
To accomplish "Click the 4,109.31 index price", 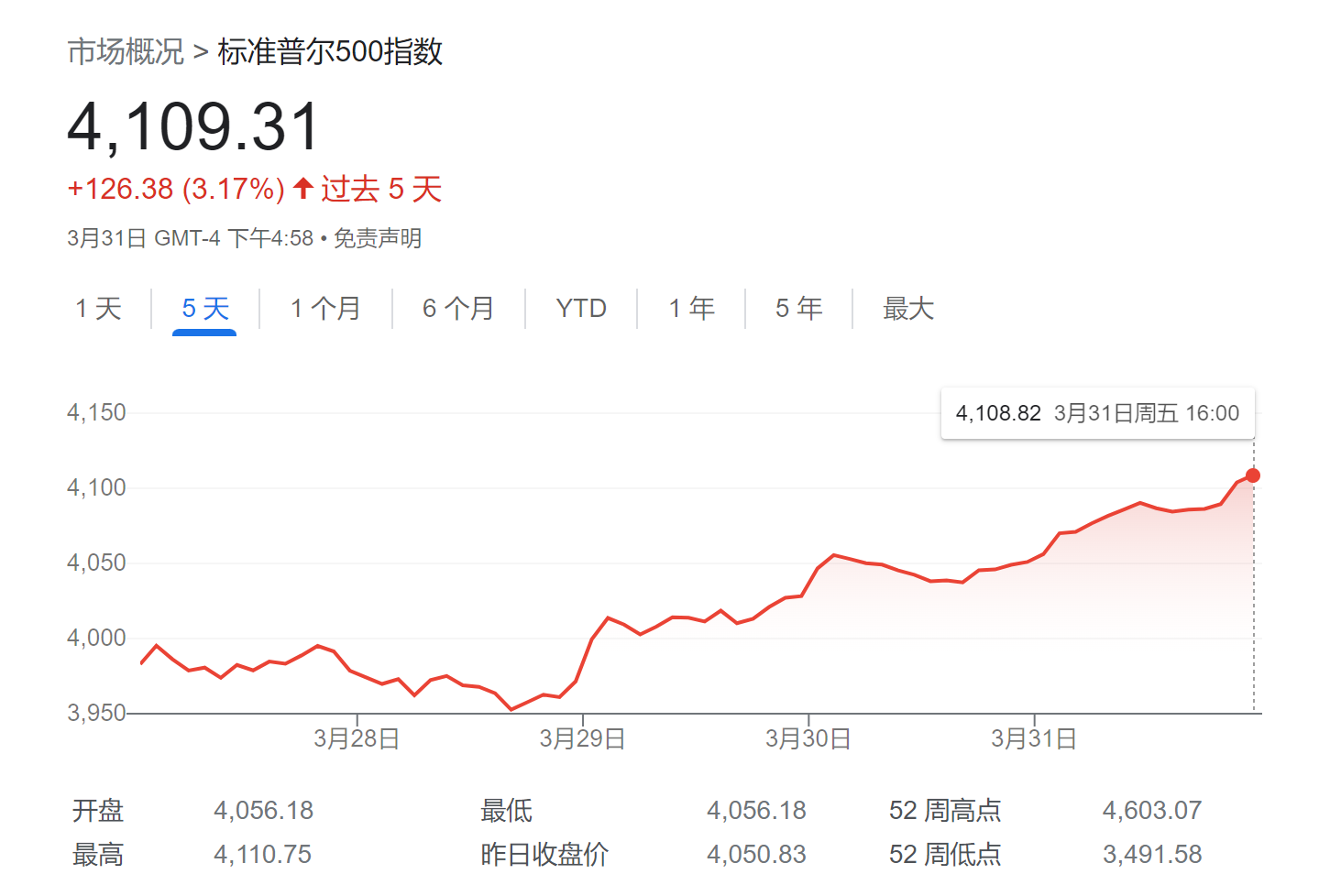I will click(194, 126).
